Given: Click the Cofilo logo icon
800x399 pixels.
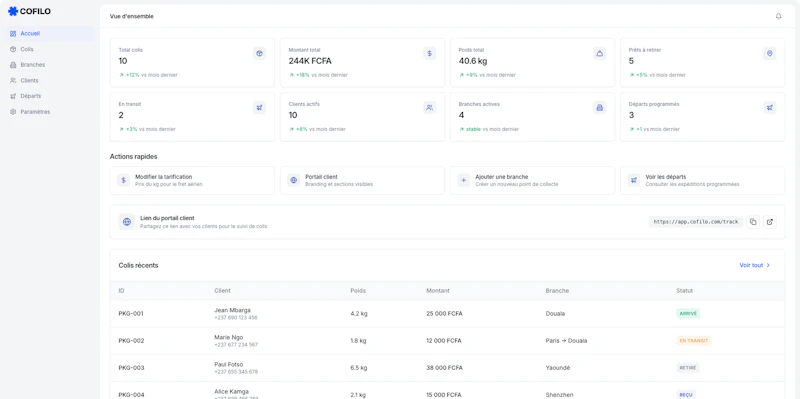Looking at the screenshot, I should (13, 11).
